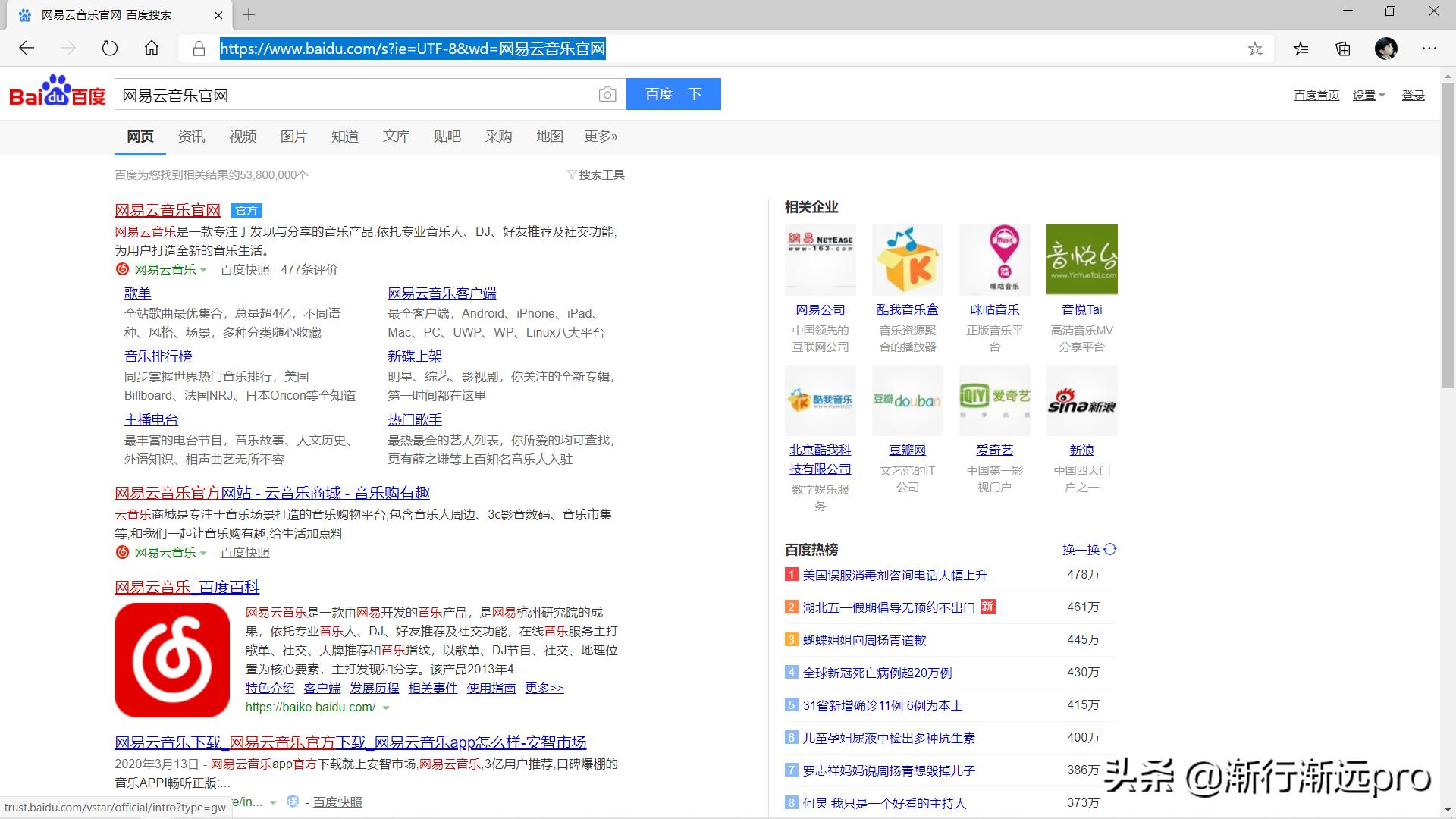Open the 网易云音乐客户端 link

coord(441,293)
